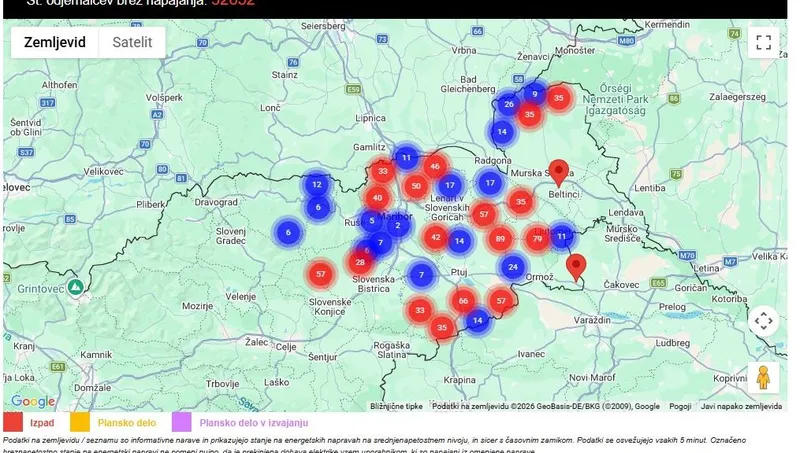This screenshot has width=800, height=453.
Task: Click the Dravograd town label
Action: tap(216, 202)
